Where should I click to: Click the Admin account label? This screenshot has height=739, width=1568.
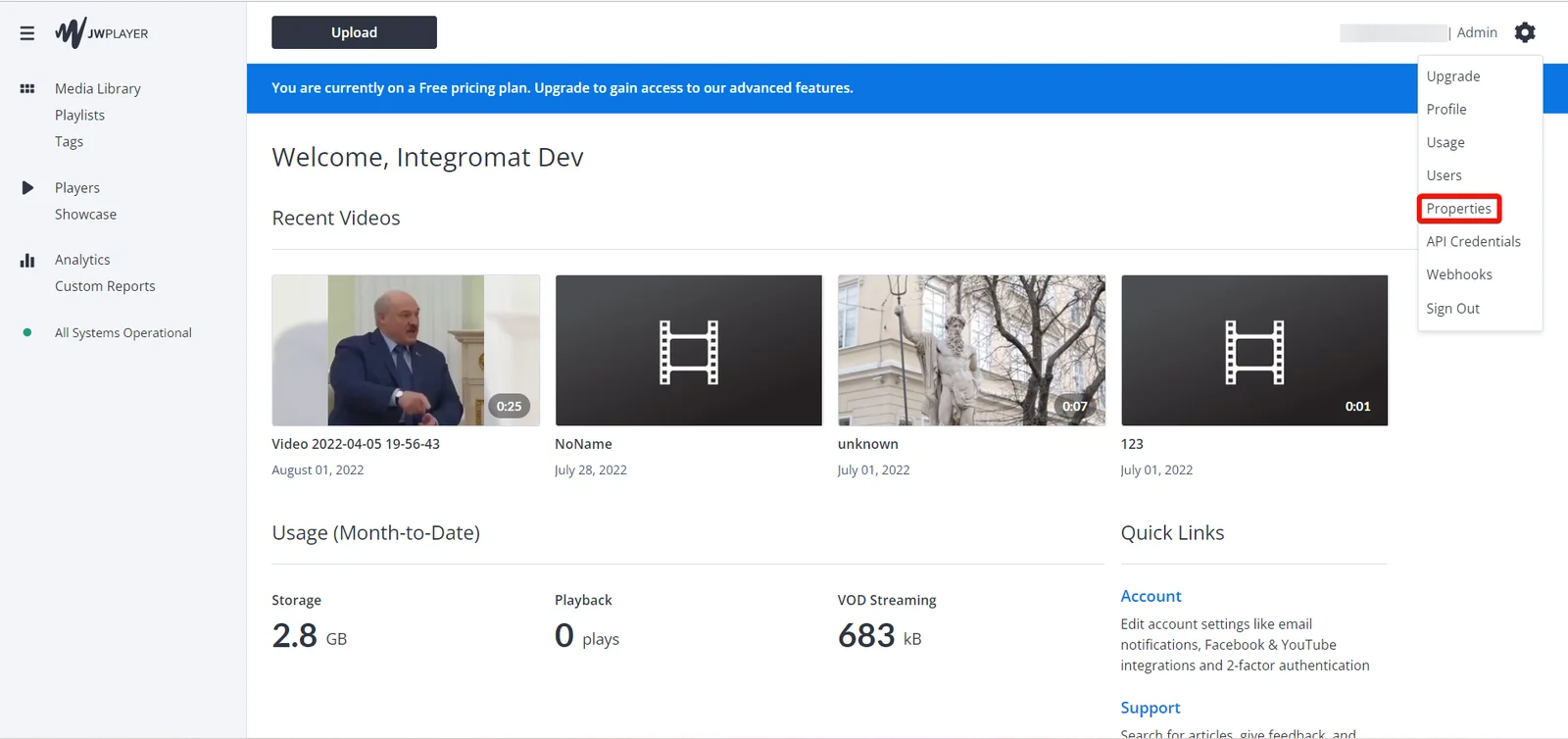tap(1477, 32)
